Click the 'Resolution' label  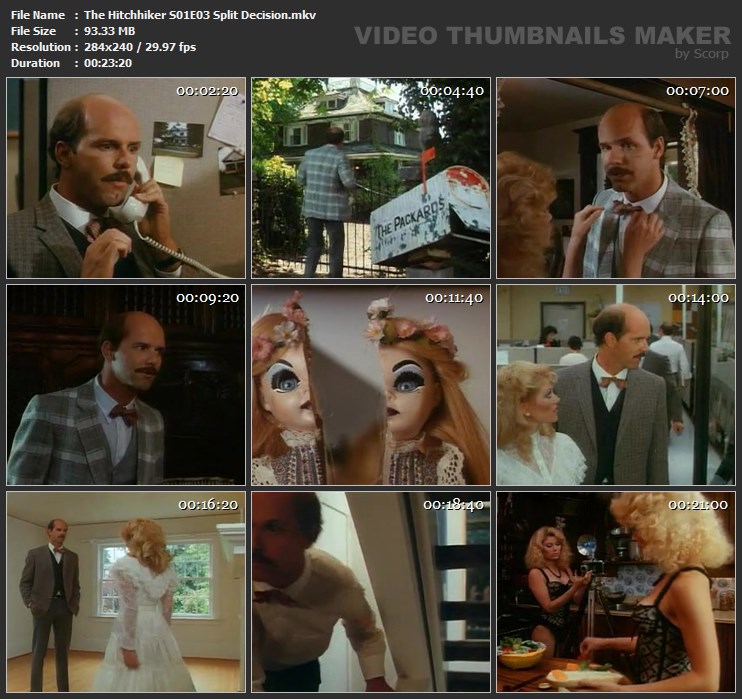click(x=41, y=47)
